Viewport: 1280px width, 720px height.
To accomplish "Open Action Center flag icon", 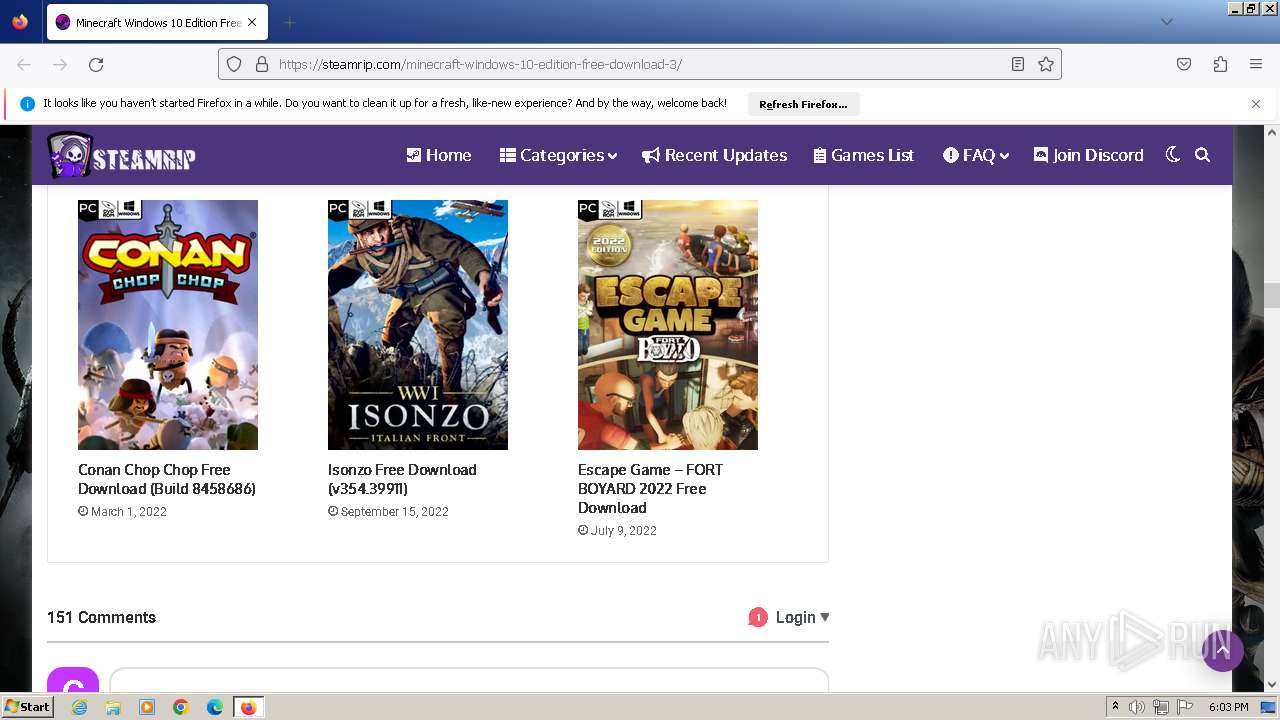I will 1184,707.
